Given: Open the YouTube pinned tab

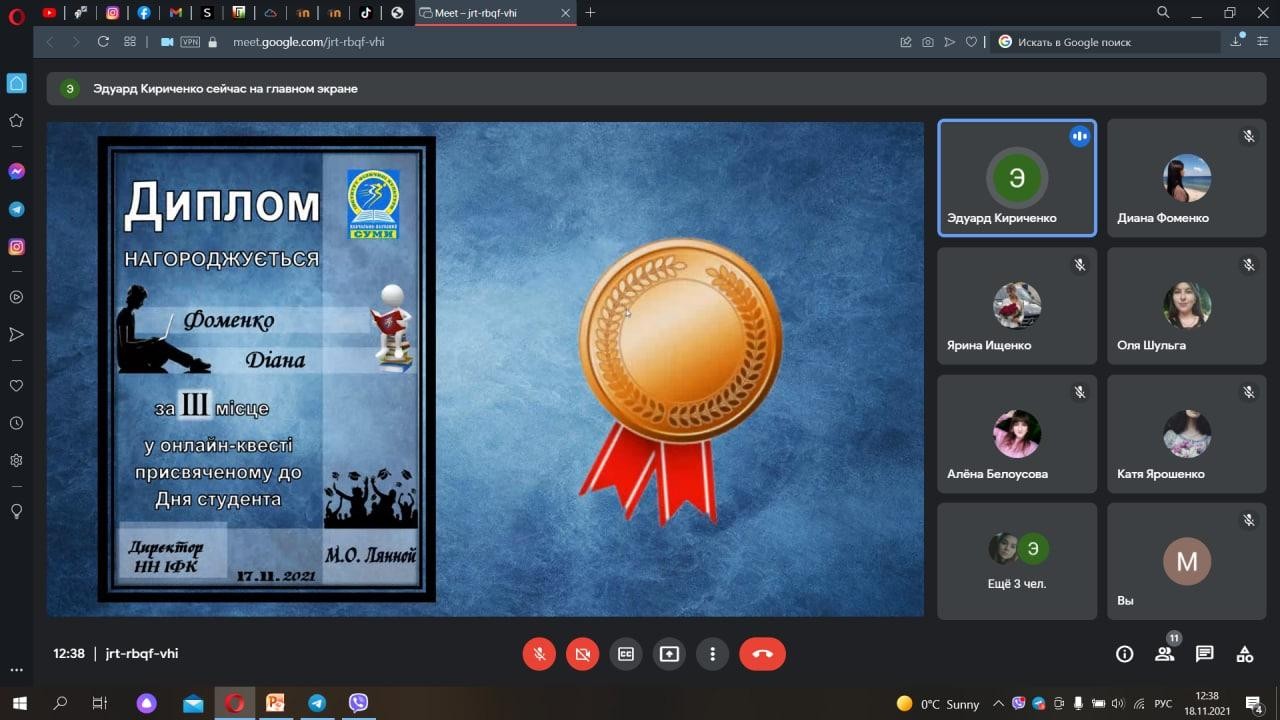Looking at the screenshot, I should [49, 13].
